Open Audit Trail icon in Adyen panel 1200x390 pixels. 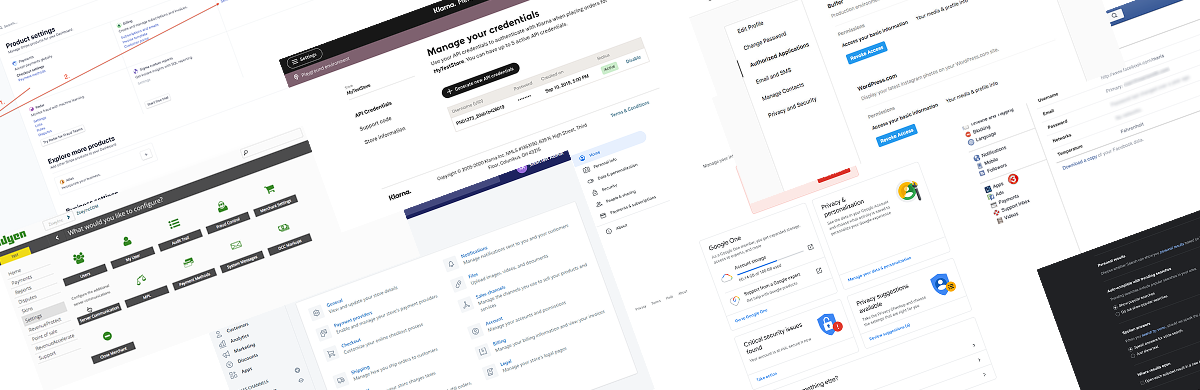click(174, 223)
